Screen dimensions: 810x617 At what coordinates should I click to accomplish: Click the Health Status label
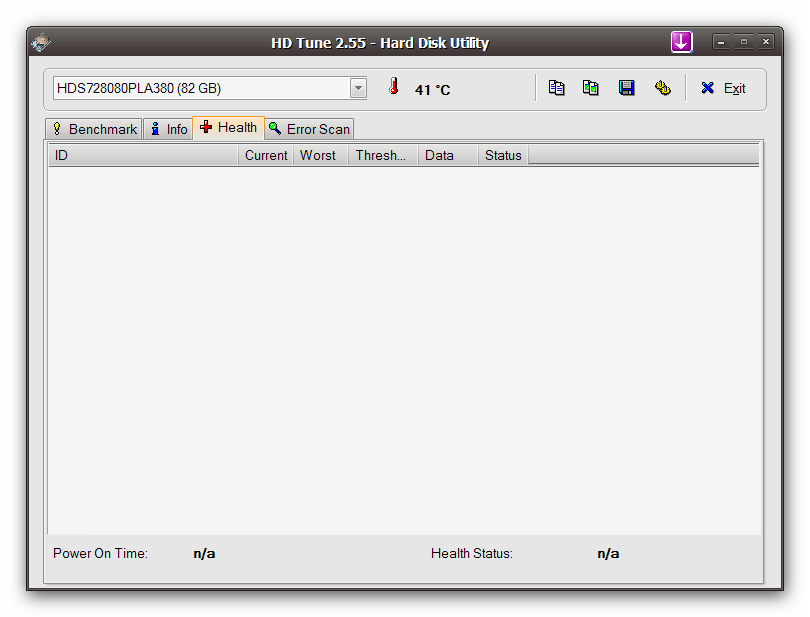click(x=472, y=553)
